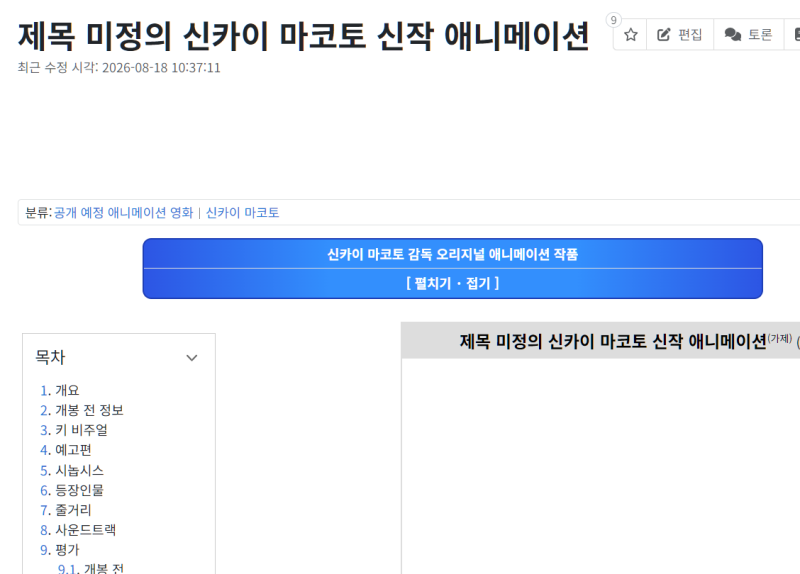This screenshot has width=800, height=574.
Task: Open the 공개 예정 애니메이션 영화 category link
Action: click(x=123, y=213)
